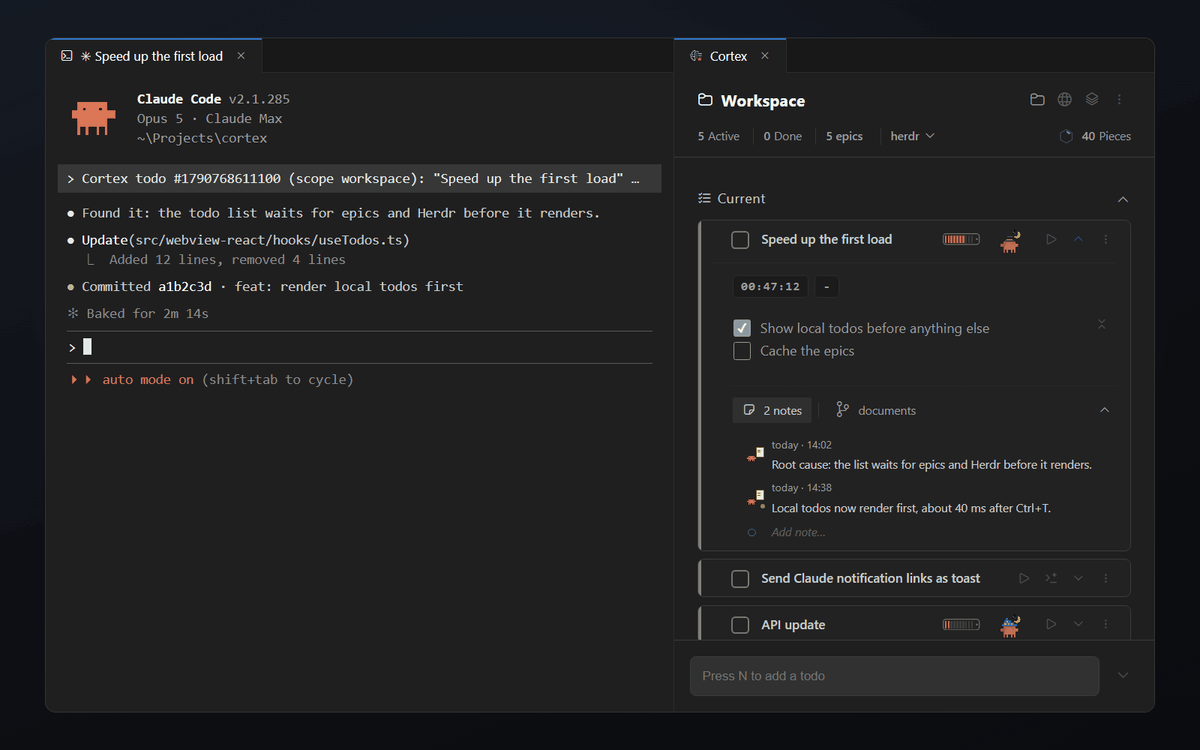Screen dimensions: 1200x750
Task: Switch to the Cortex tab
Action: [730, 57]
